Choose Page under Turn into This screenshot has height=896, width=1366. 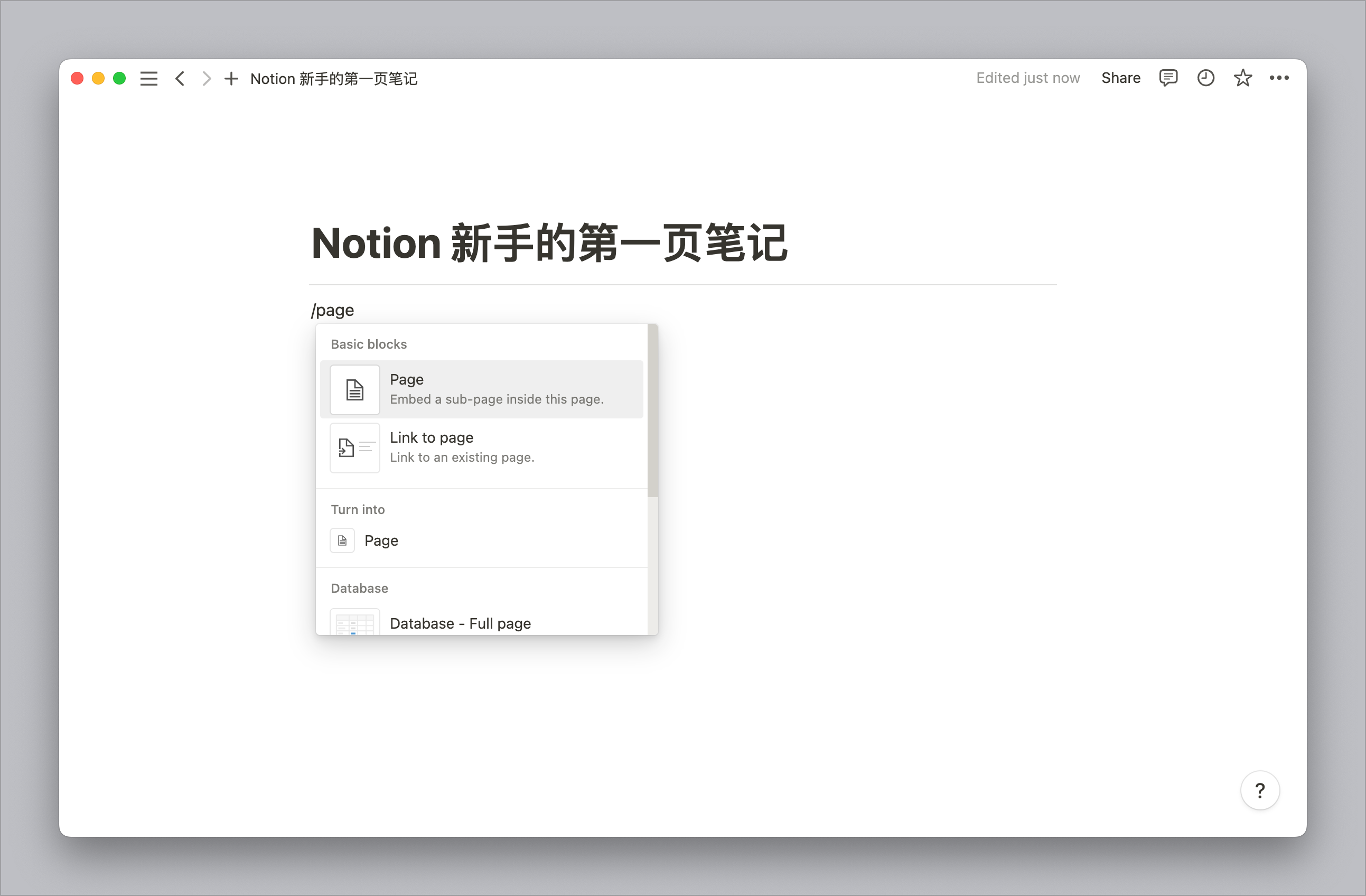click(x=482, y=540)
